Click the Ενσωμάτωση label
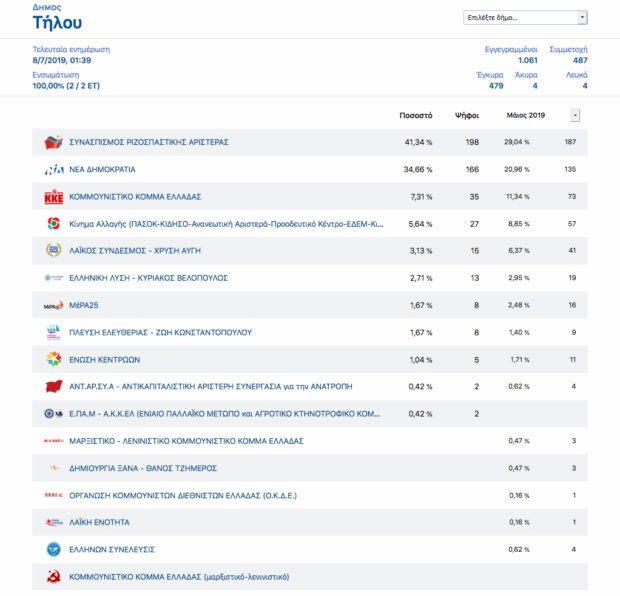The height and width of the screenshot is (596, 620). pyautogui.click(x=56, y=75)
